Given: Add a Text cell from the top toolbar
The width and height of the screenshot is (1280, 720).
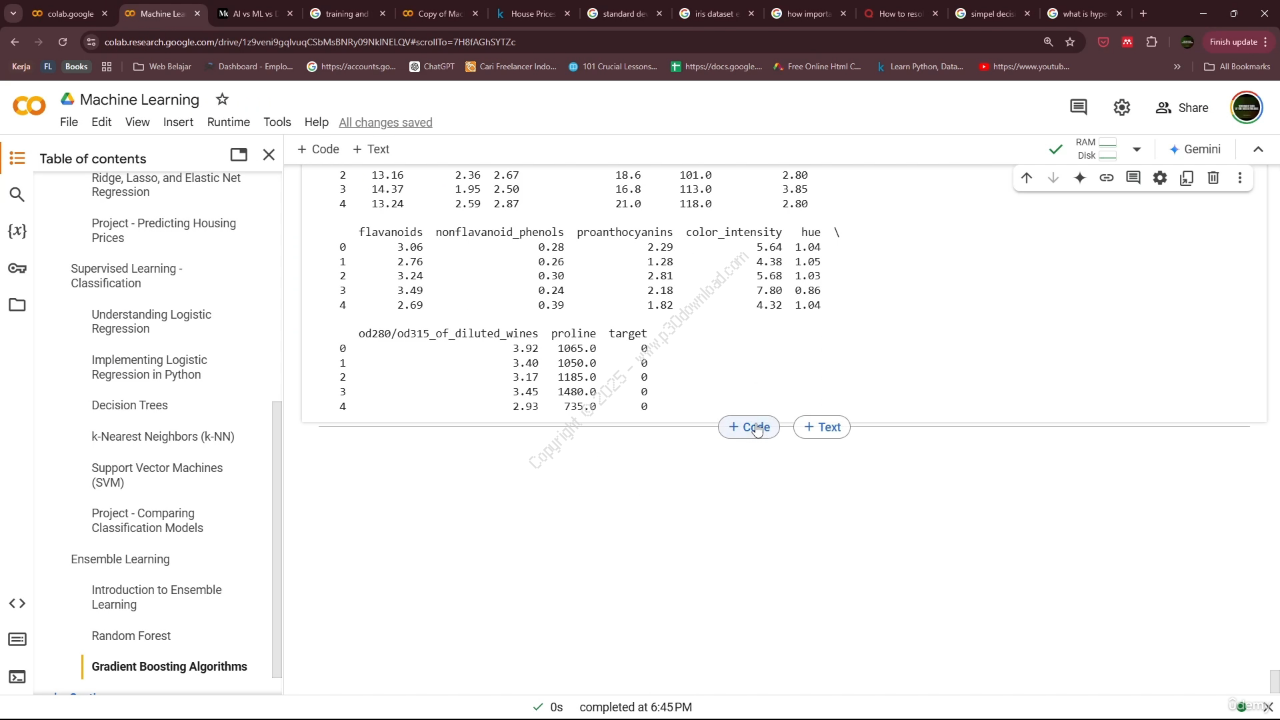Looking at the screenshot, I should point(371,149).
